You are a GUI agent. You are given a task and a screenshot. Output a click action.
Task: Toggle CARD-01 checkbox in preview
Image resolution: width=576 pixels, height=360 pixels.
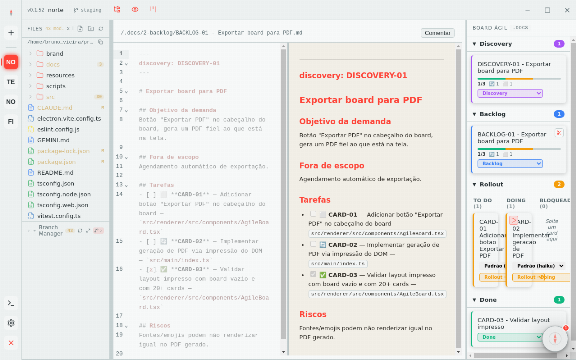pos(313,214)
